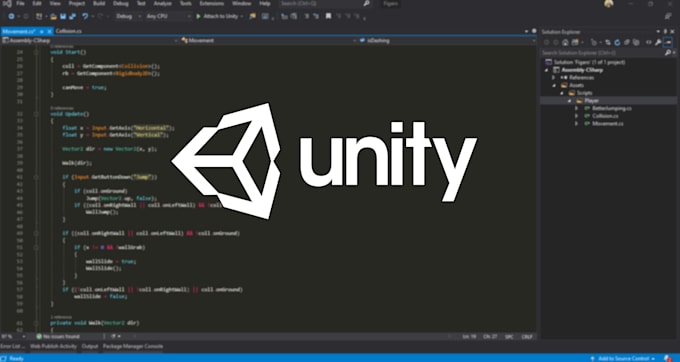
Task: Click the Save icon in the toolbar
Action: pyautogui.click(x=63, y=16)
